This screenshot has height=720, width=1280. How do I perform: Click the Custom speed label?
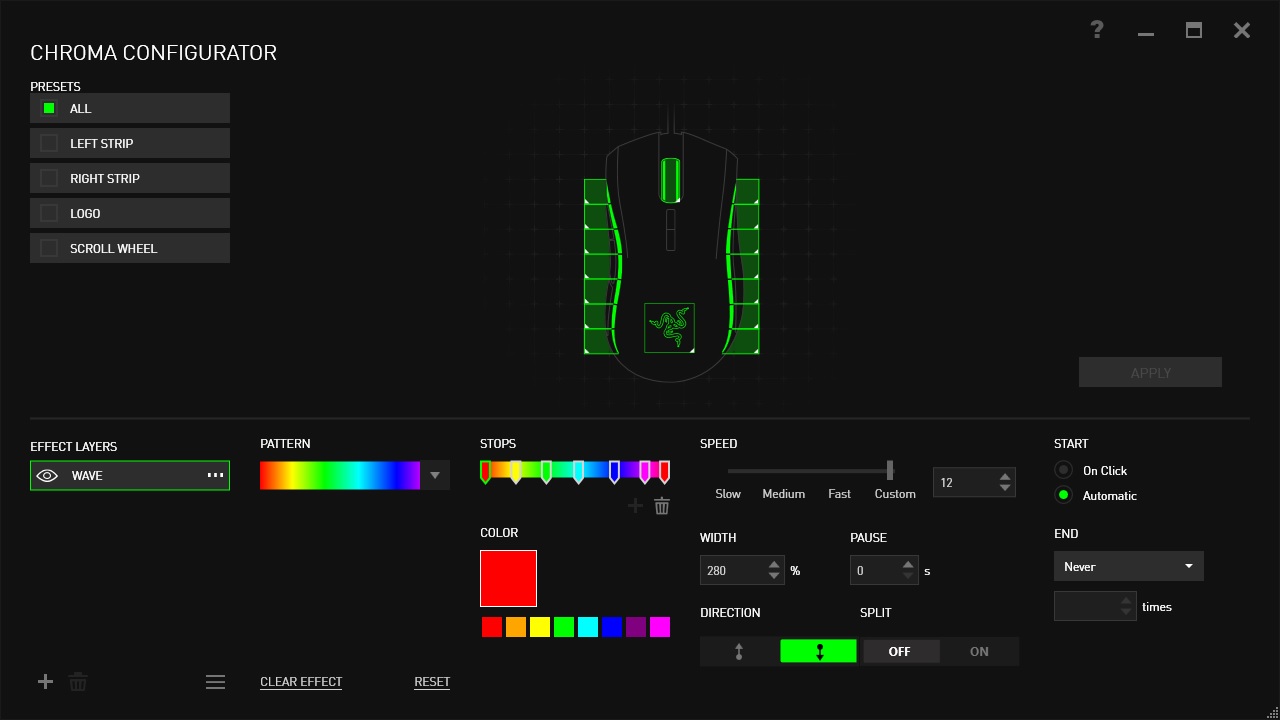coord(895,494)
